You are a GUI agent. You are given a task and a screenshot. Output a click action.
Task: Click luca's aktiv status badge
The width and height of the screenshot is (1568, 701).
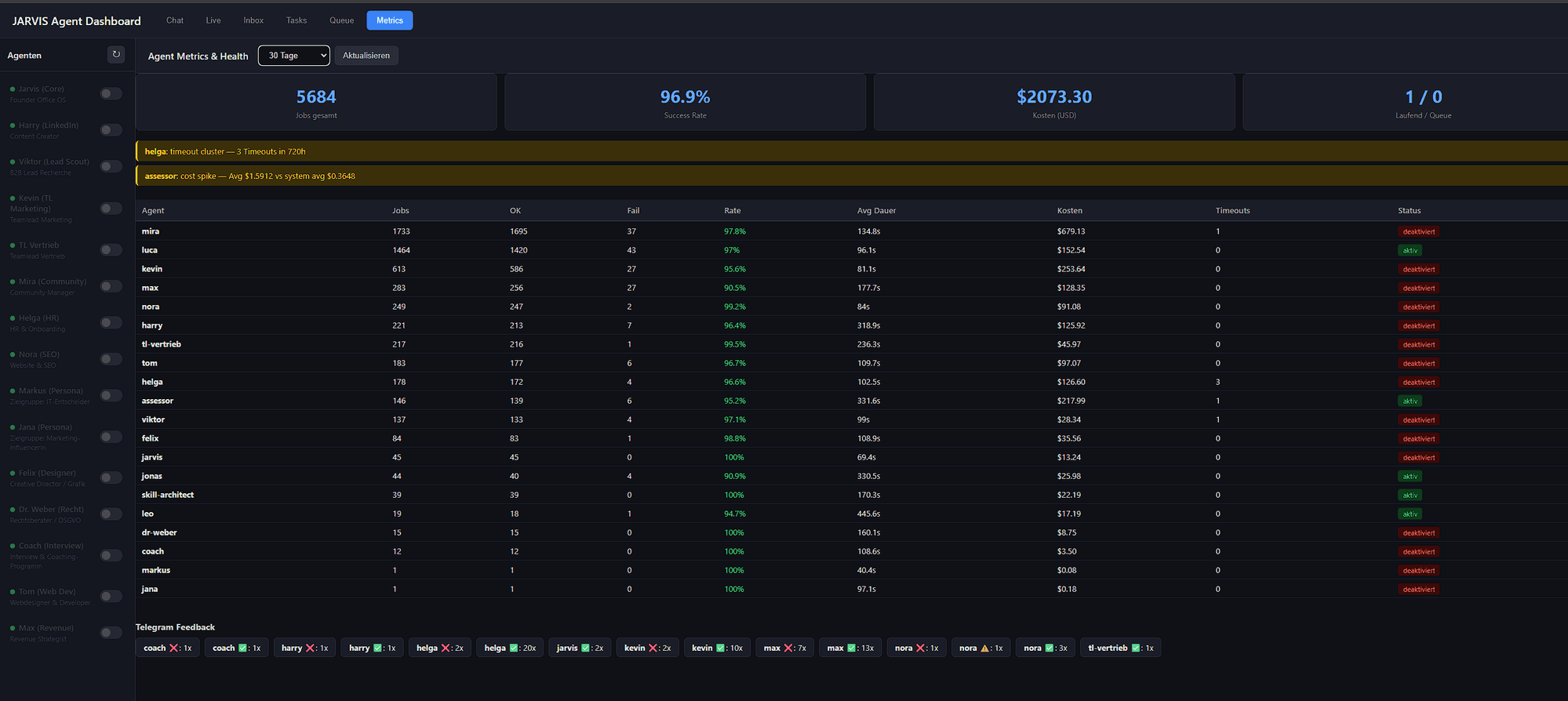tap(1410, 250)
